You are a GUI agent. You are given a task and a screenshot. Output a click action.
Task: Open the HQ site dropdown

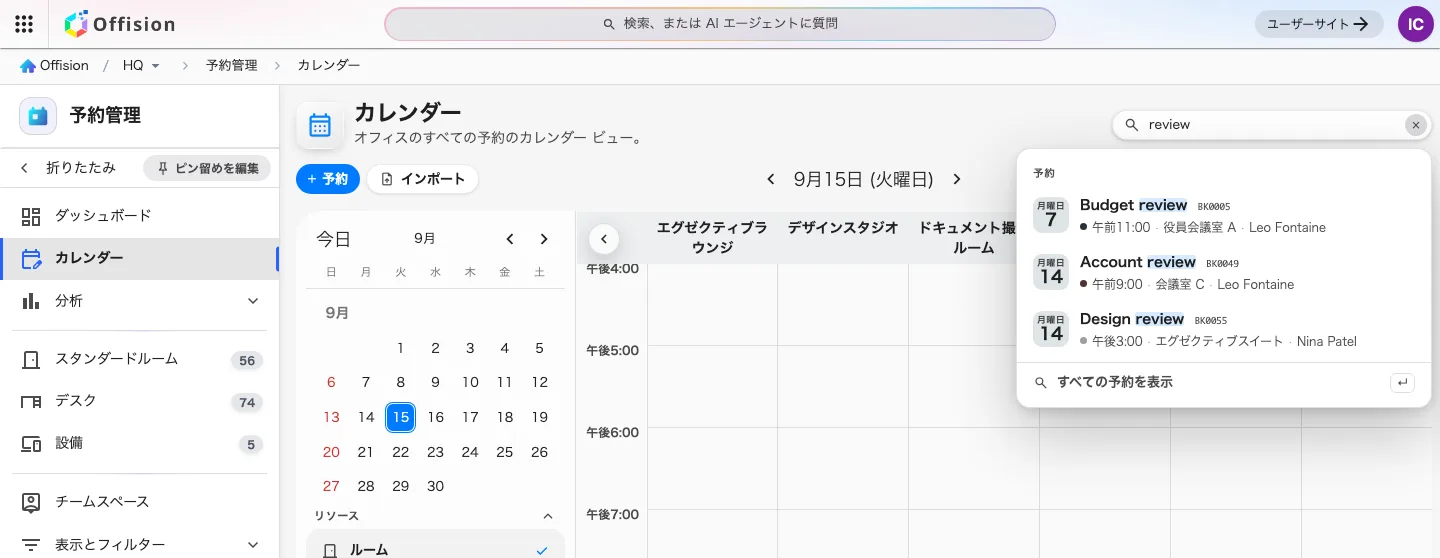point(141,65)
